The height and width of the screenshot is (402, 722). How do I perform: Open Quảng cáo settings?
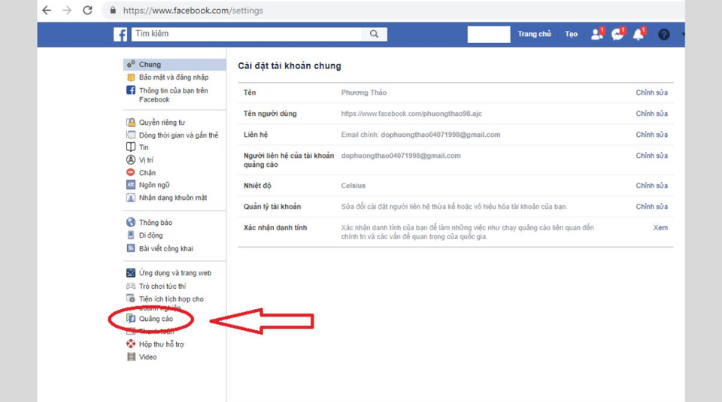coord(156,319)
